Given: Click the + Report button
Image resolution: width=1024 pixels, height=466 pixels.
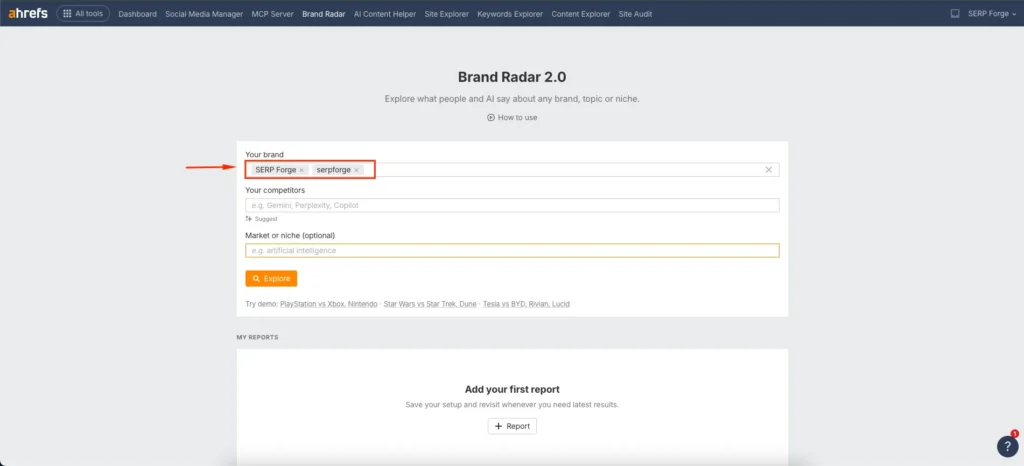Looking at the screenshot, I should pyautogui.click(x=512, y=426).
